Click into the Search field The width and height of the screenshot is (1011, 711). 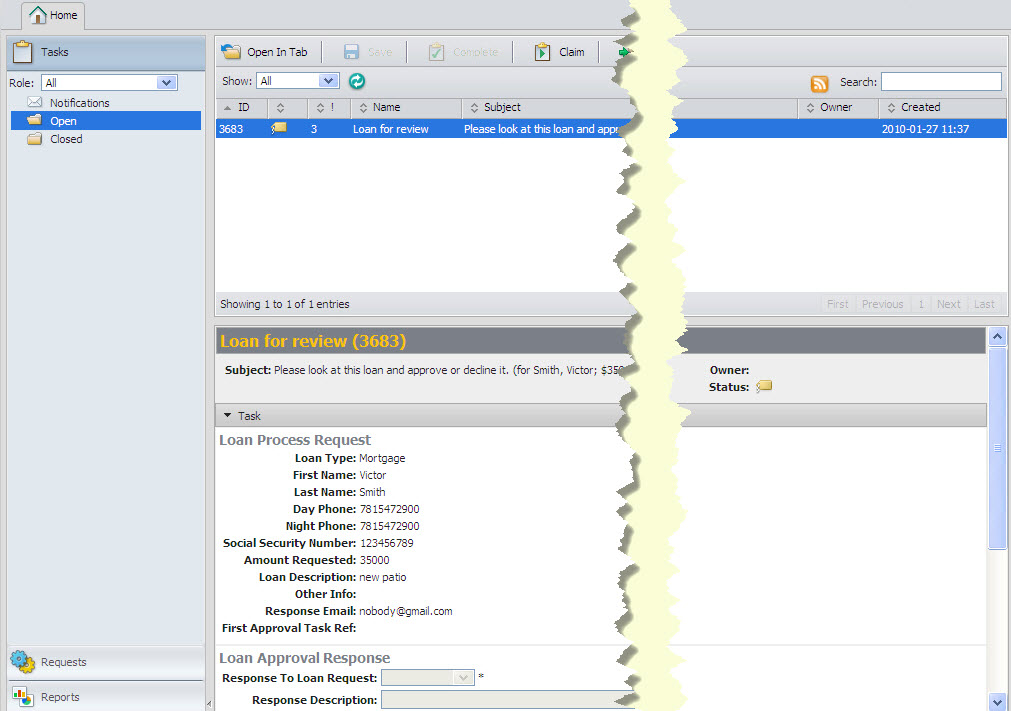(940, 82)
